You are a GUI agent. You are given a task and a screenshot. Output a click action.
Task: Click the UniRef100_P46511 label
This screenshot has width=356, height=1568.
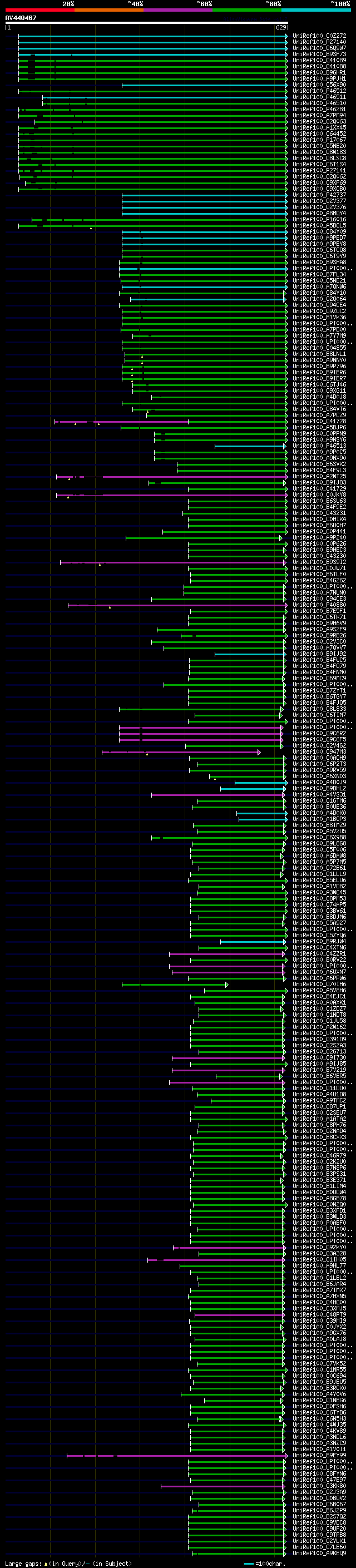[319, 97]
